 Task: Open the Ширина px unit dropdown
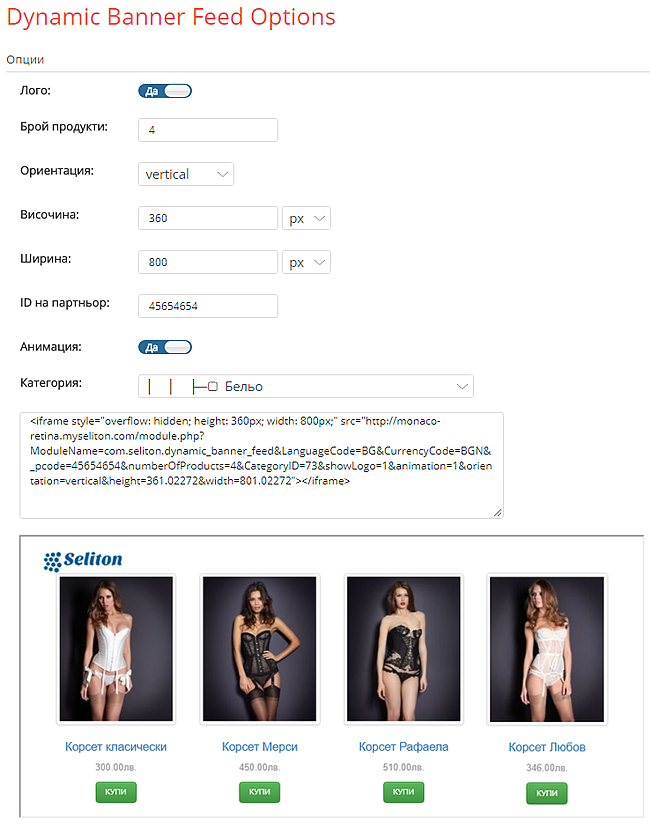click(x=306, y=262)
